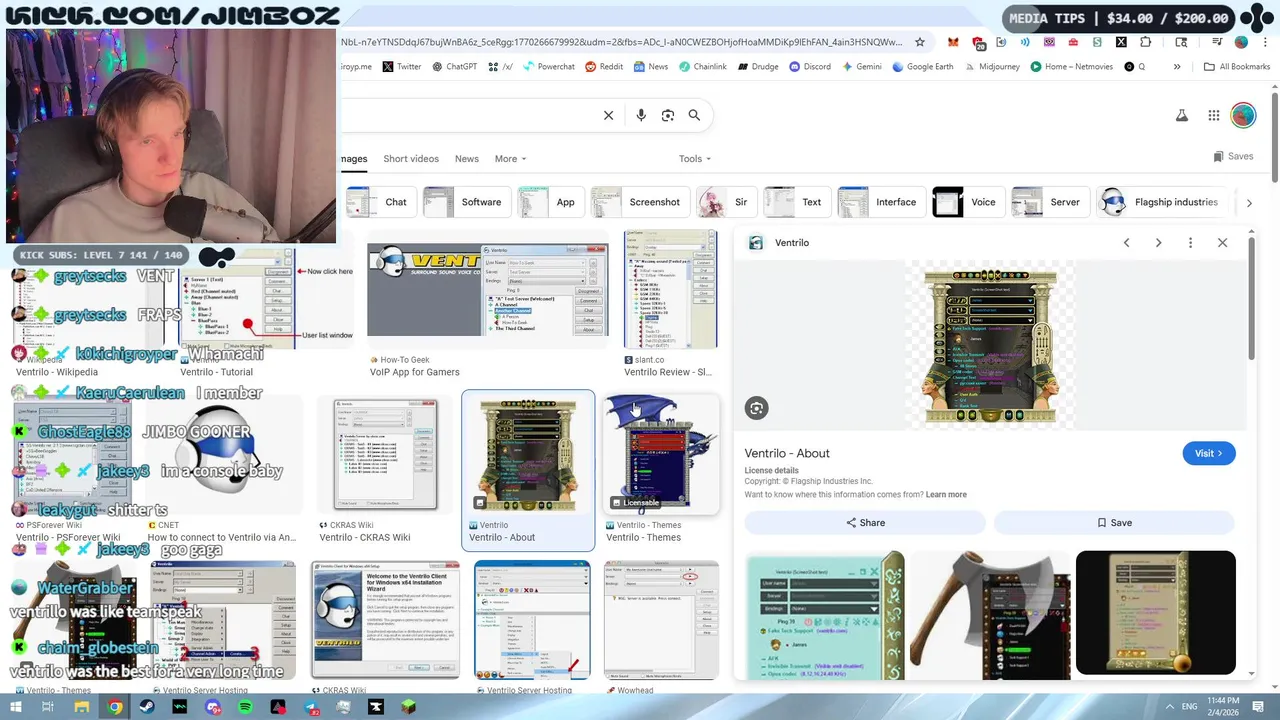Go to next image in preview panel
Viewport: 1280px width, 720px height.
pos(1158,243)
